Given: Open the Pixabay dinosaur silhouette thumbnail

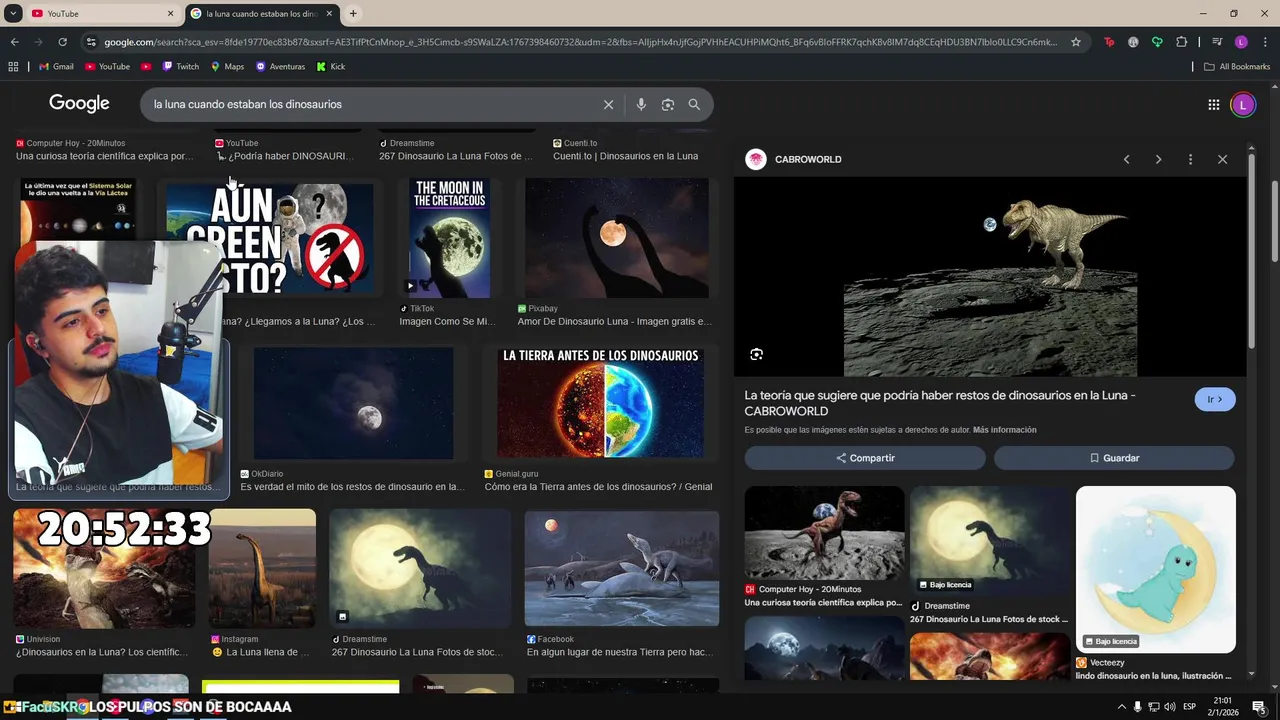Looking at the screenshot, I should 617,238.
